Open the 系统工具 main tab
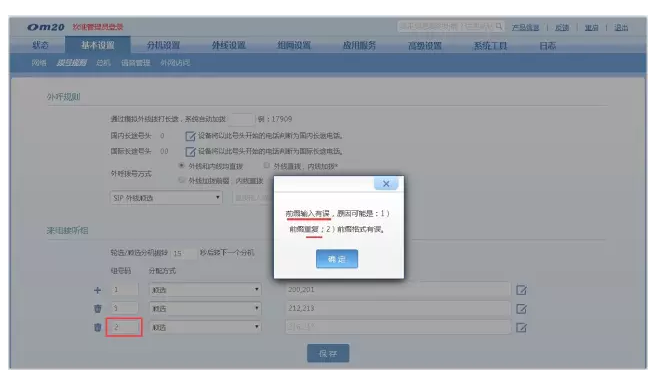 tap(490, 45)
